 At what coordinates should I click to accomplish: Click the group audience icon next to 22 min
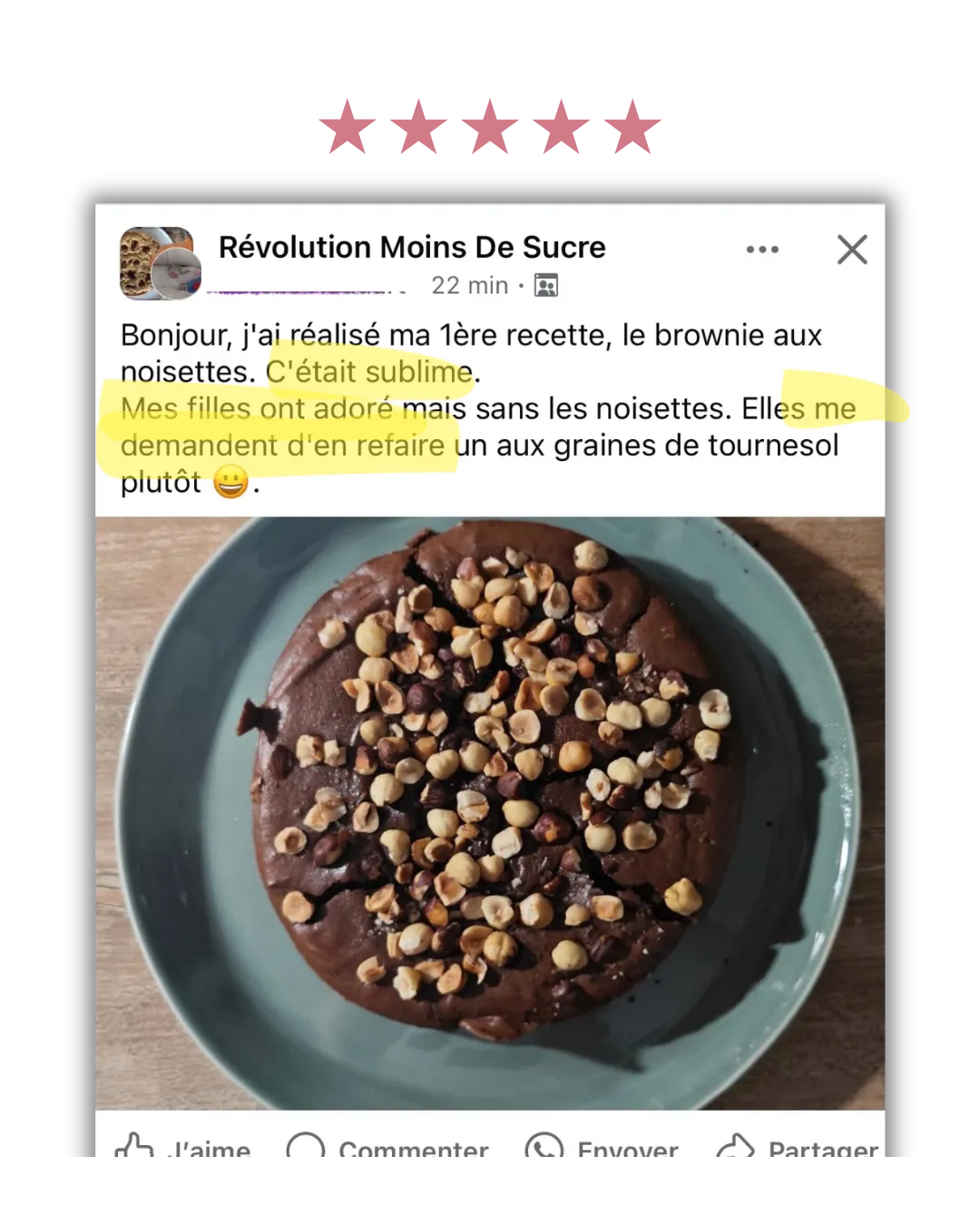(546, 286)
